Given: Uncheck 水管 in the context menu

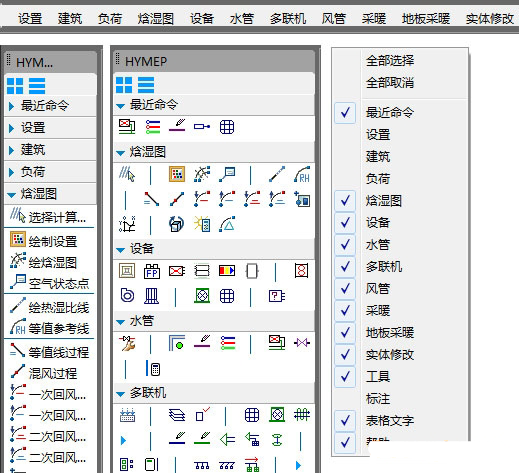Looking at the screenshot, I should (x=345, y=245).
